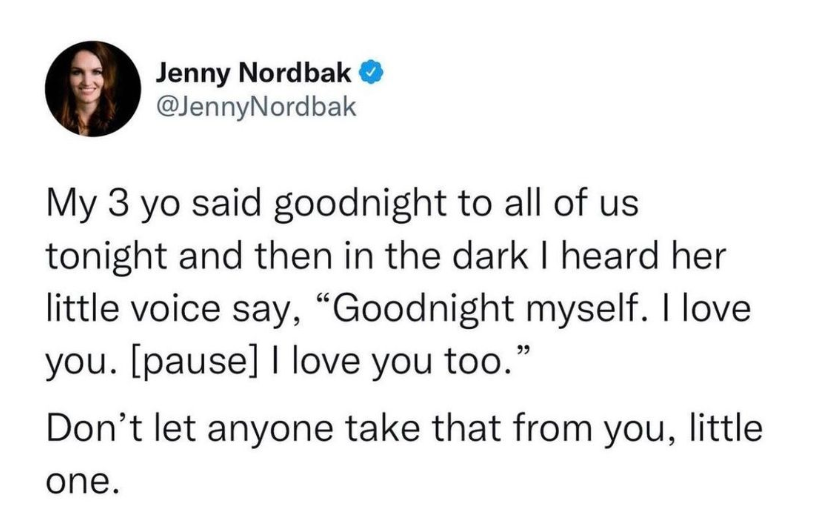Click the phrase "all of us"
The image size is (816, 528).
tap(574, 204)
